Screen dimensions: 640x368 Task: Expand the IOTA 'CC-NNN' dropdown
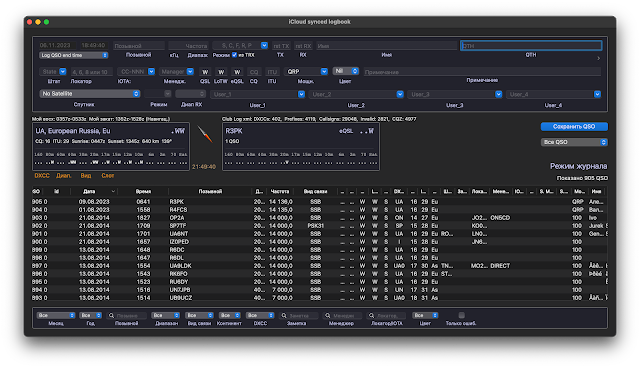coord(151,71)
